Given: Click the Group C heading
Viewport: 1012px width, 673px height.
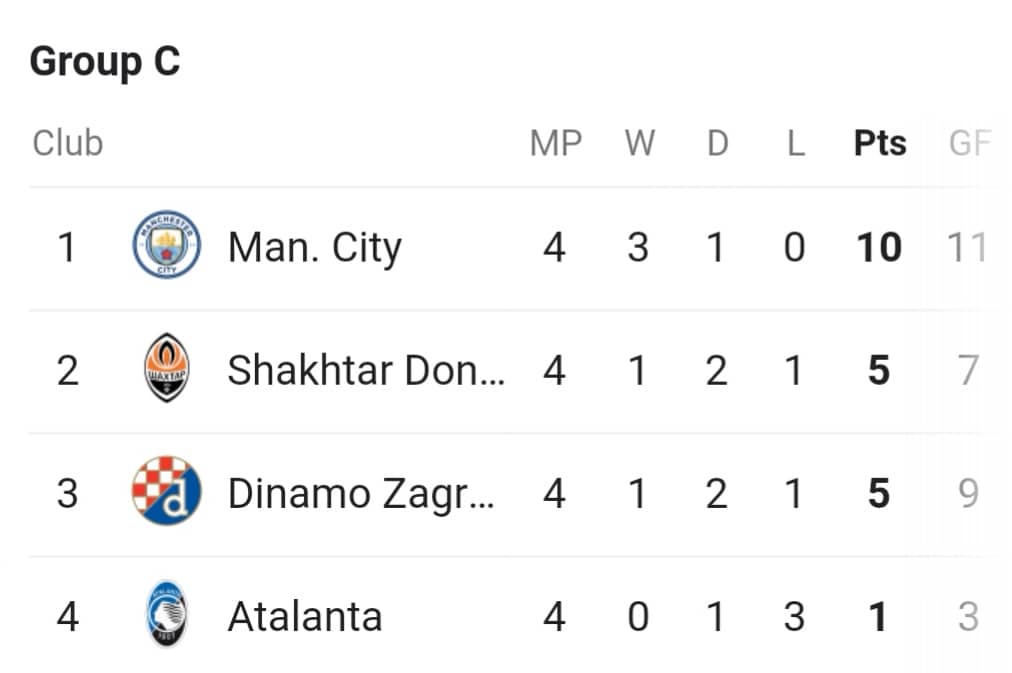Looking at the screenshot, I should pos(105,63).
